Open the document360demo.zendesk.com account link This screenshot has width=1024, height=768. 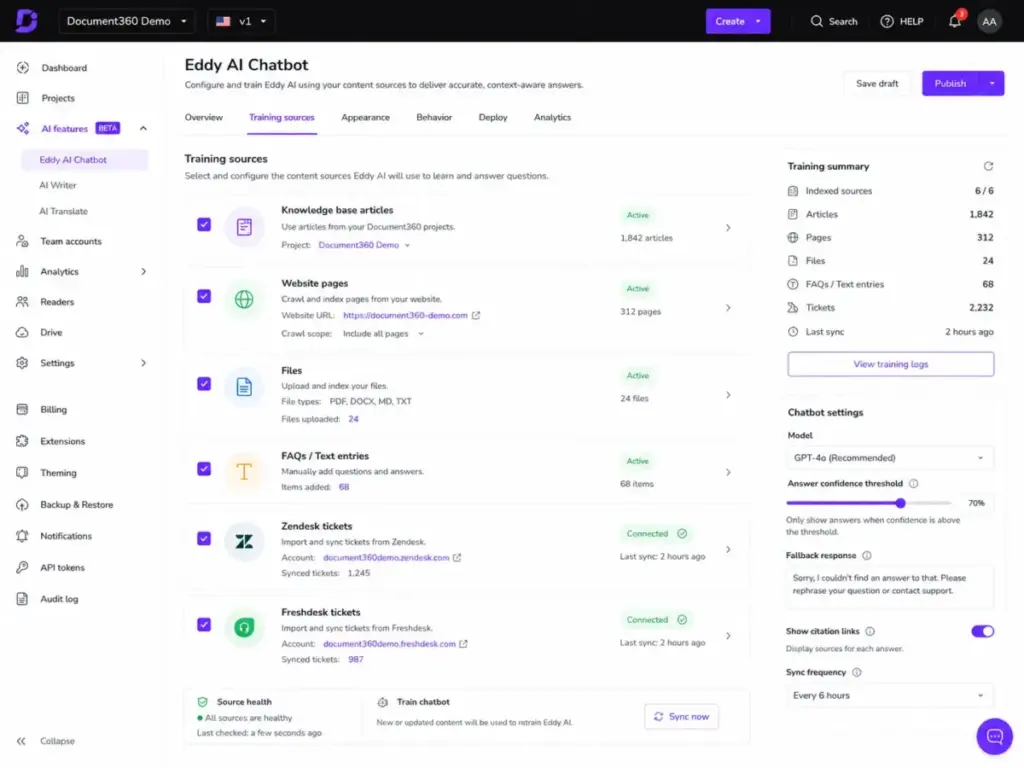(386, 558)
